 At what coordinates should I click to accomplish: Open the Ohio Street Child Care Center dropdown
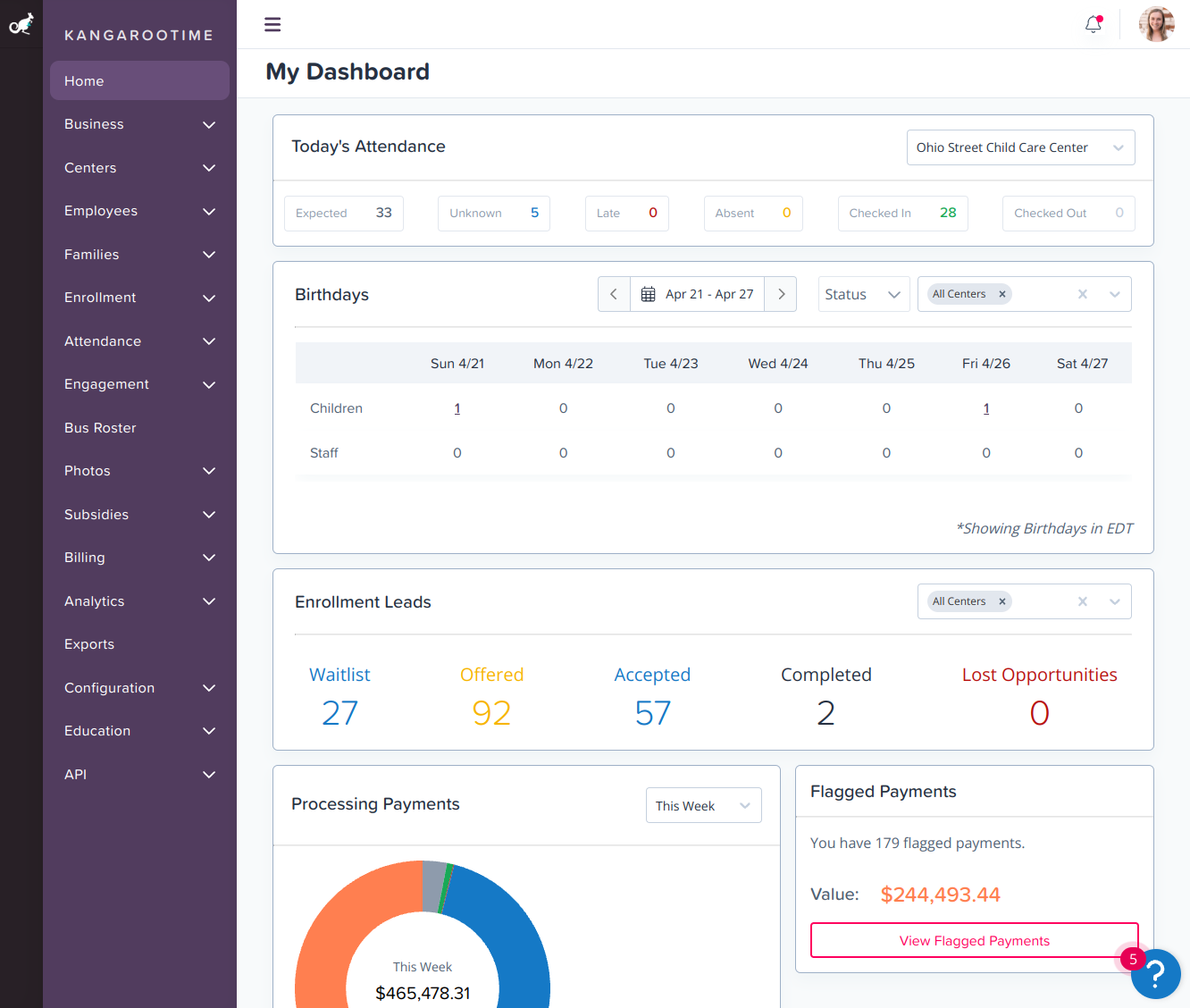[x=1020, y=147]
